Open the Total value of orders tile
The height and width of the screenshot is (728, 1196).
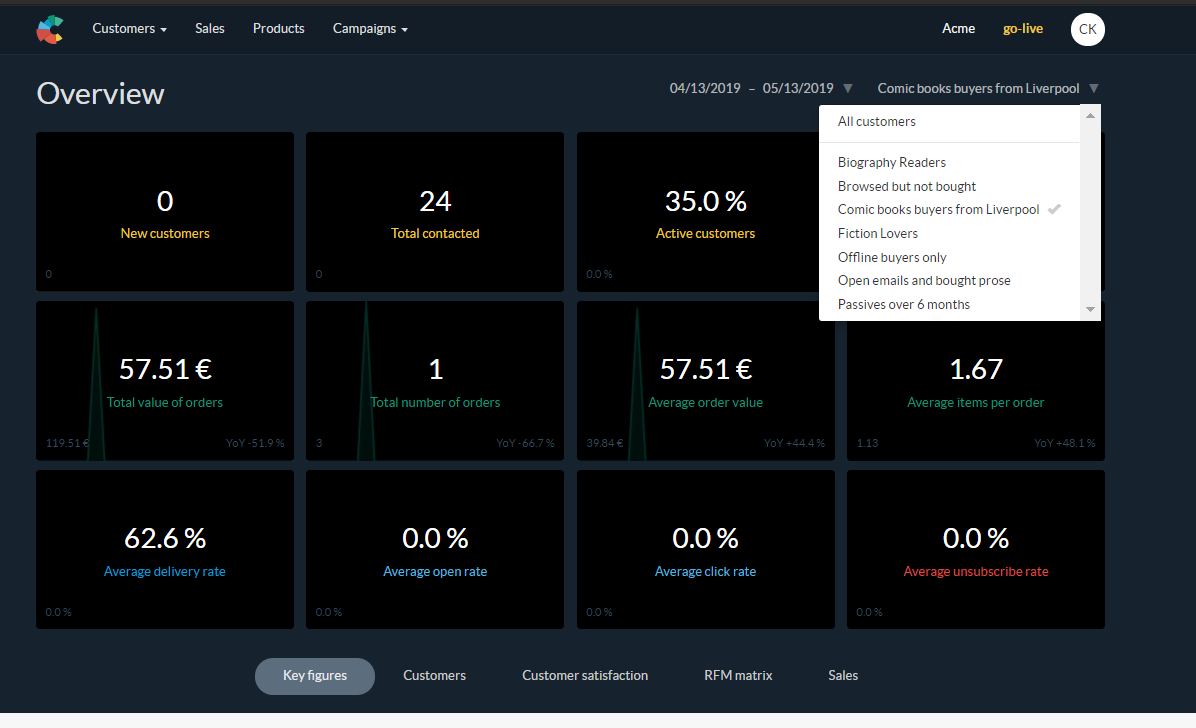[165, 380]
